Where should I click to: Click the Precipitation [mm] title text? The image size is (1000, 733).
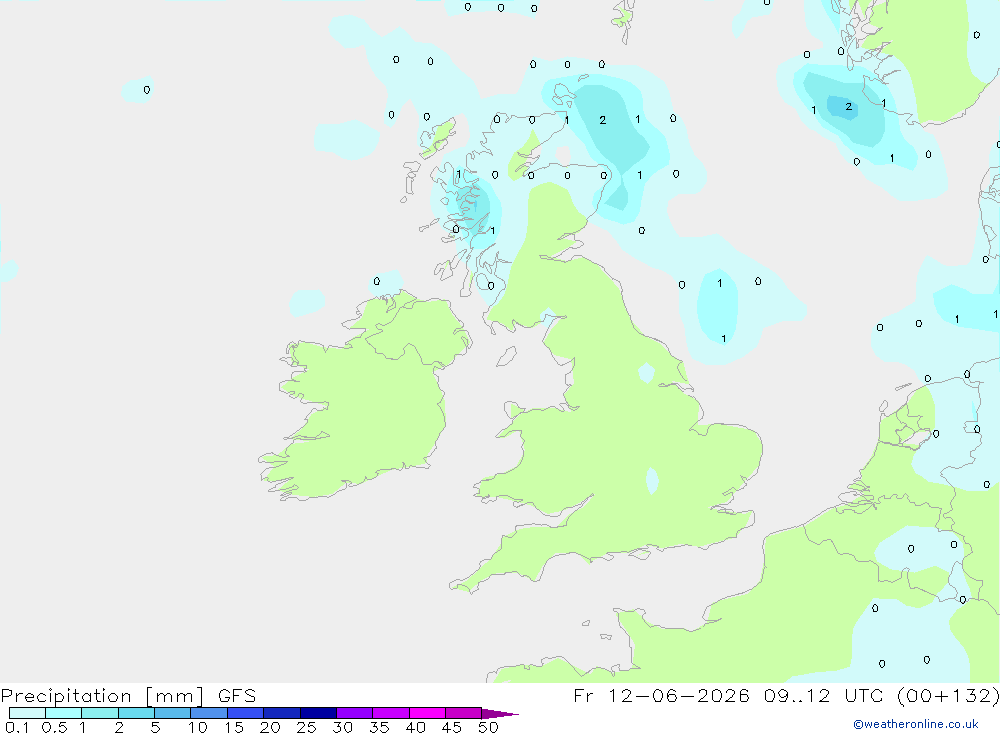coord(102,696)
